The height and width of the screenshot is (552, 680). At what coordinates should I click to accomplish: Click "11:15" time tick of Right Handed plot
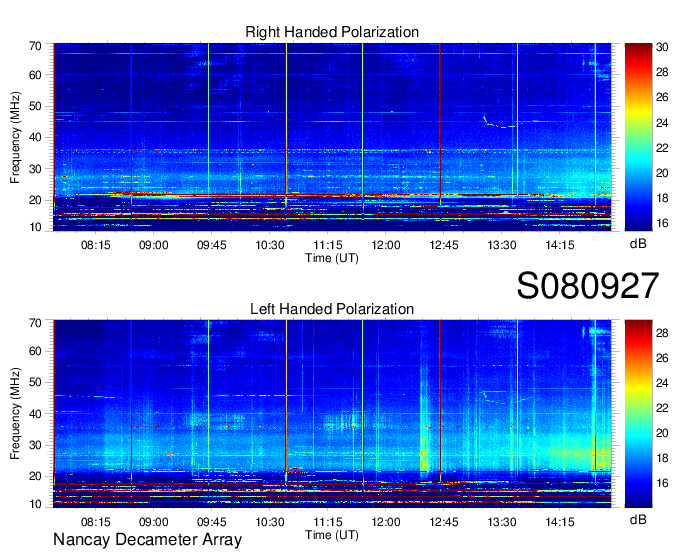(328, 245)
